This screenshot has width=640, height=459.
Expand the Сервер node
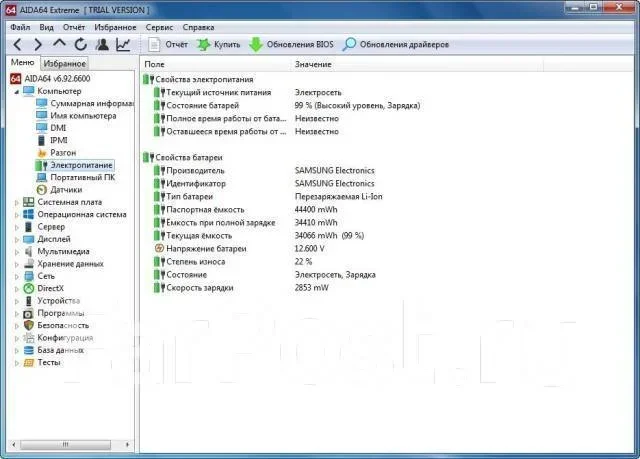point(17,227)
